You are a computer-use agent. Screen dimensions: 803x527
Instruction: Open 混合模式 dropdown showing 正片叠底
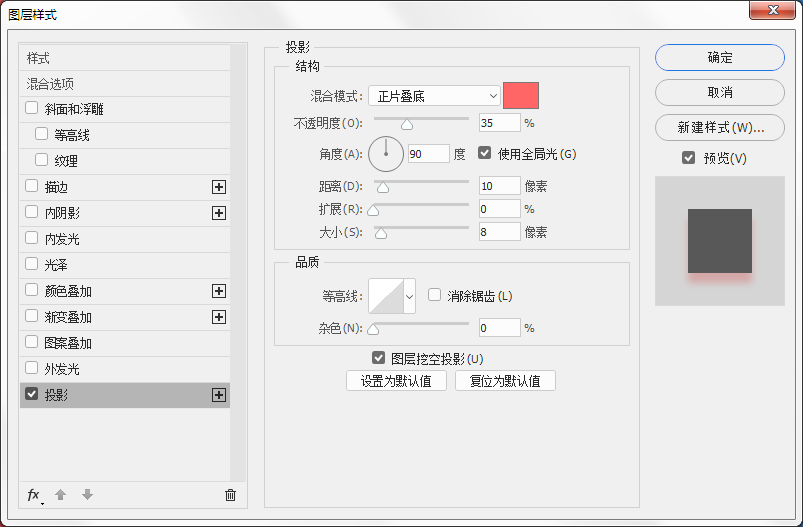coord(434,96)
